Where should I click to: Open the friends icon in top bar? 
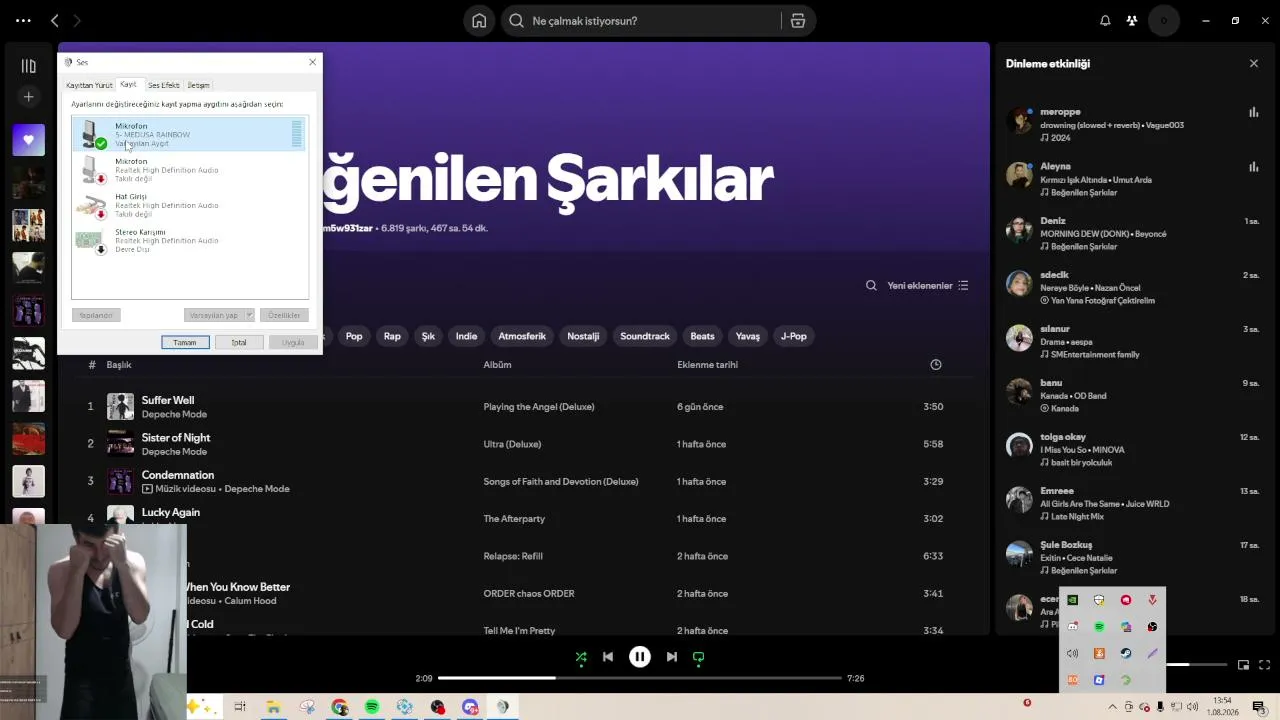[x=1132, y=21]
